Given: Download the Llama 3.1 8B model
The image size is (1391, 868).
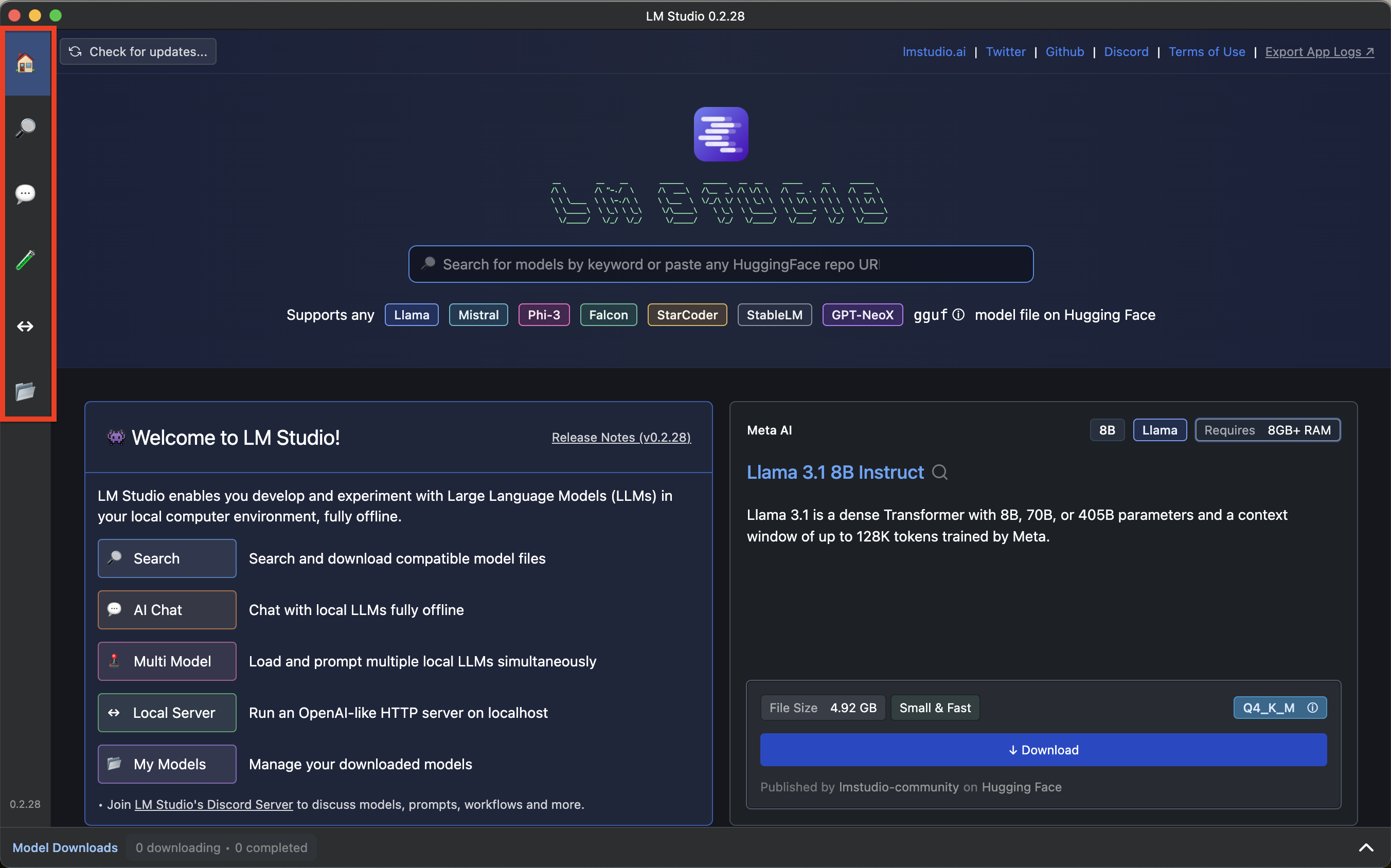Looking at the screenshot, I should point(1043,750).
